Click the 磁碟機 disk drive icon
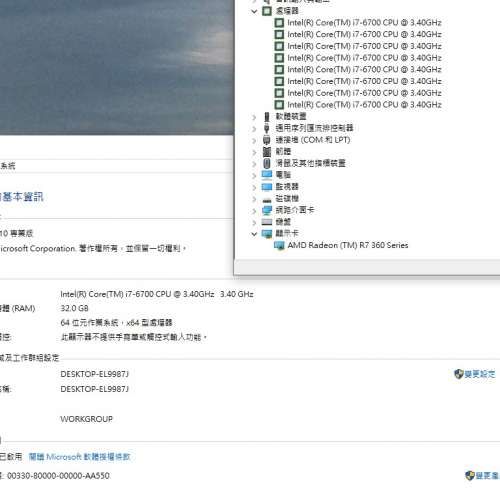This screenshot has width=500, height=500. pos(267,199)
